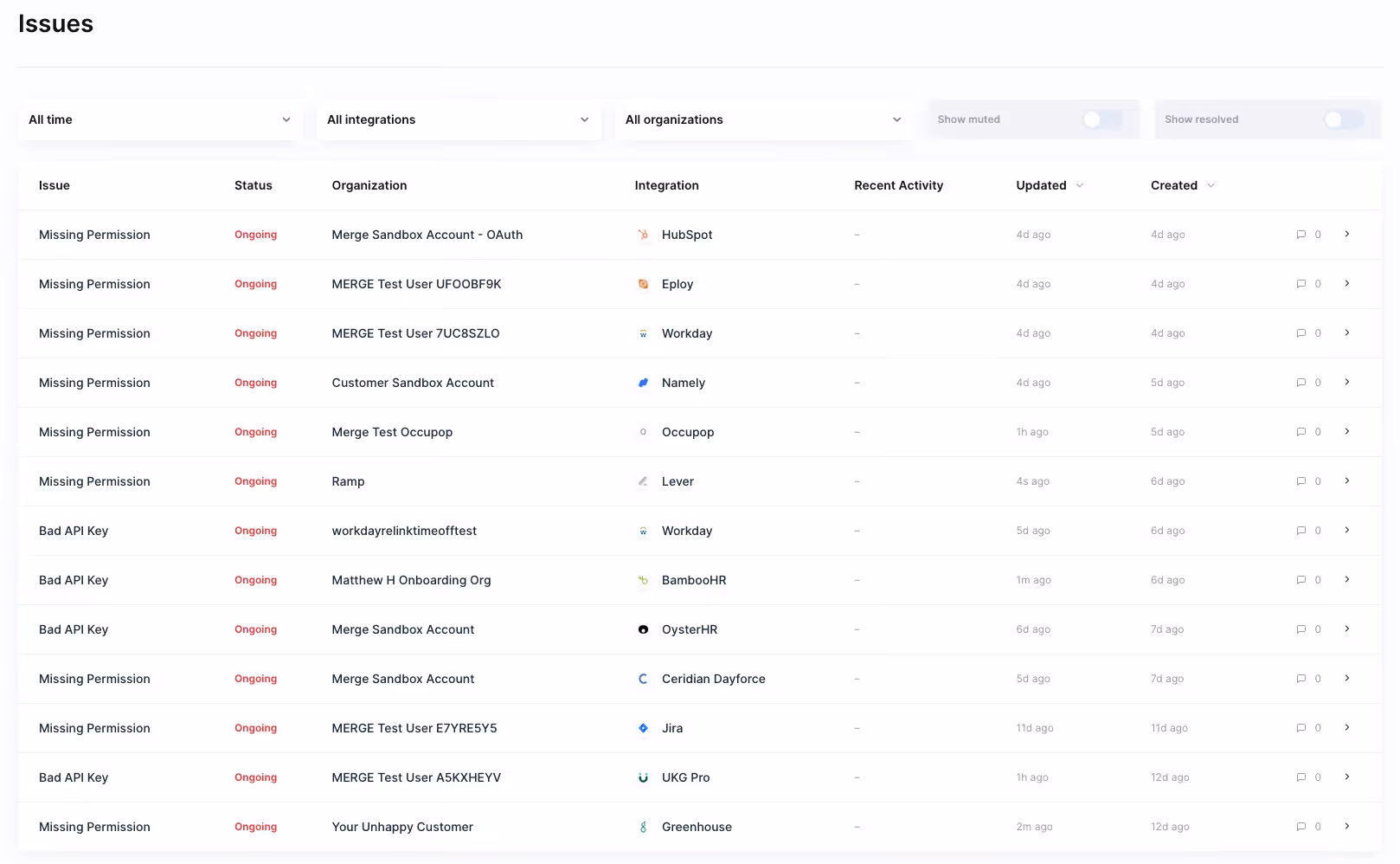Click the Lever integration logo
Screen dimensions: 1400x864
click(643, 481)
